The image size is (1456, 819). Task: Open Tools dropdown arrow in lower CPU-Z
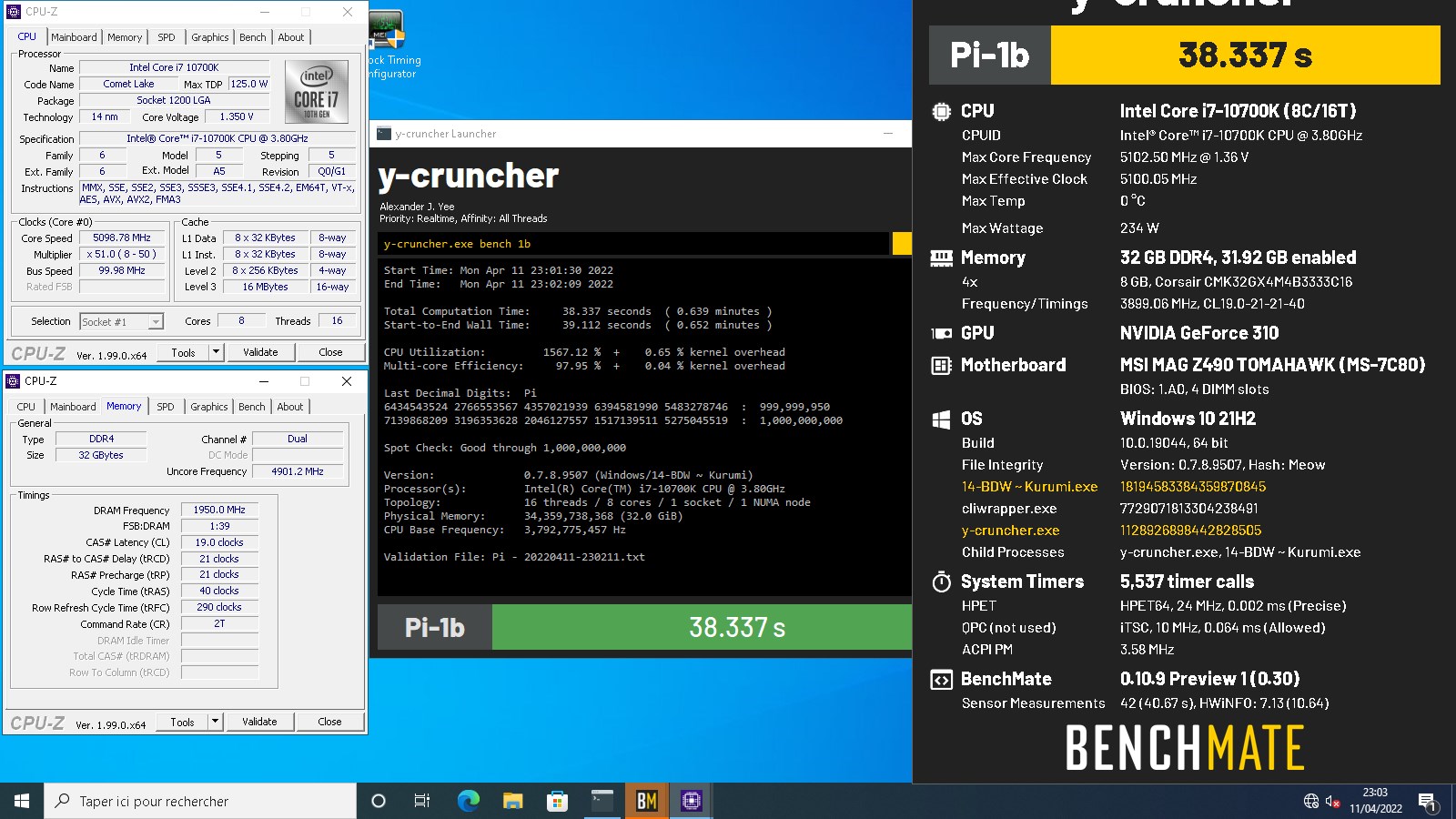(x=215, y=722)
